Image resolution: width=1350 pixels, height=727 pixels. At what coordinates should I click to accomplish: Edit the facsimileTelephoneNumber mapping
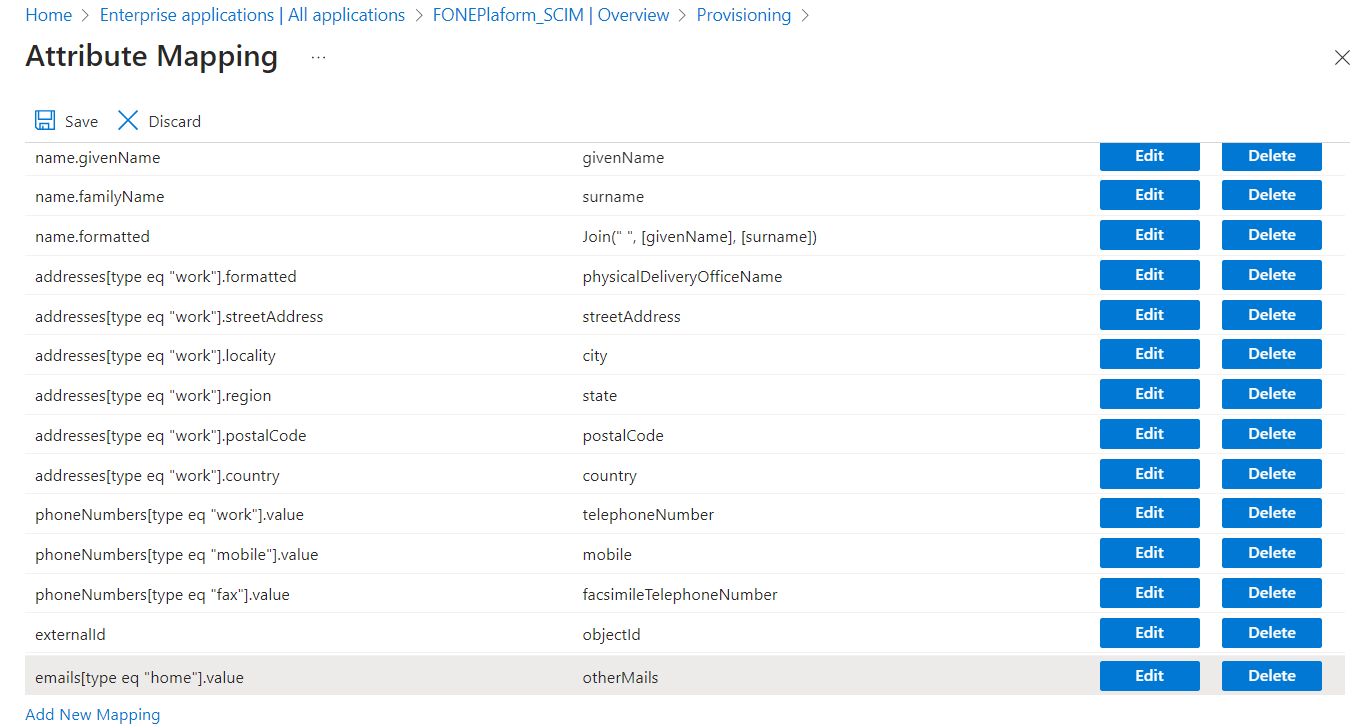[x=1149, y=593]
